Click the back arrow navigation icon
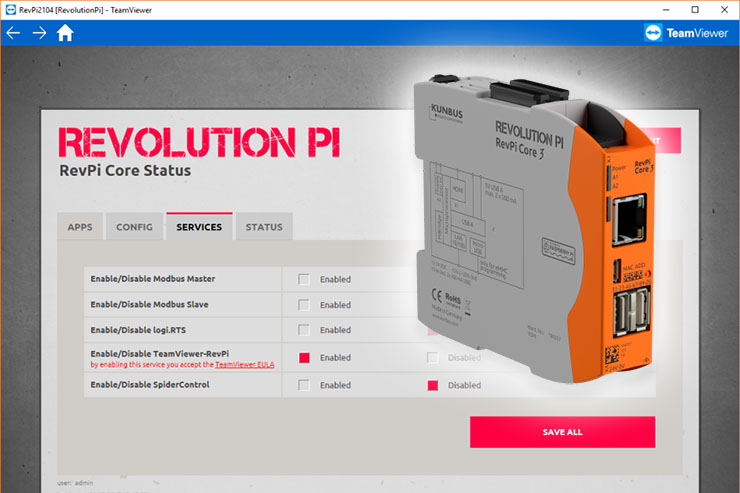This screenshot has height=493, width=740. tap(13, 32)
